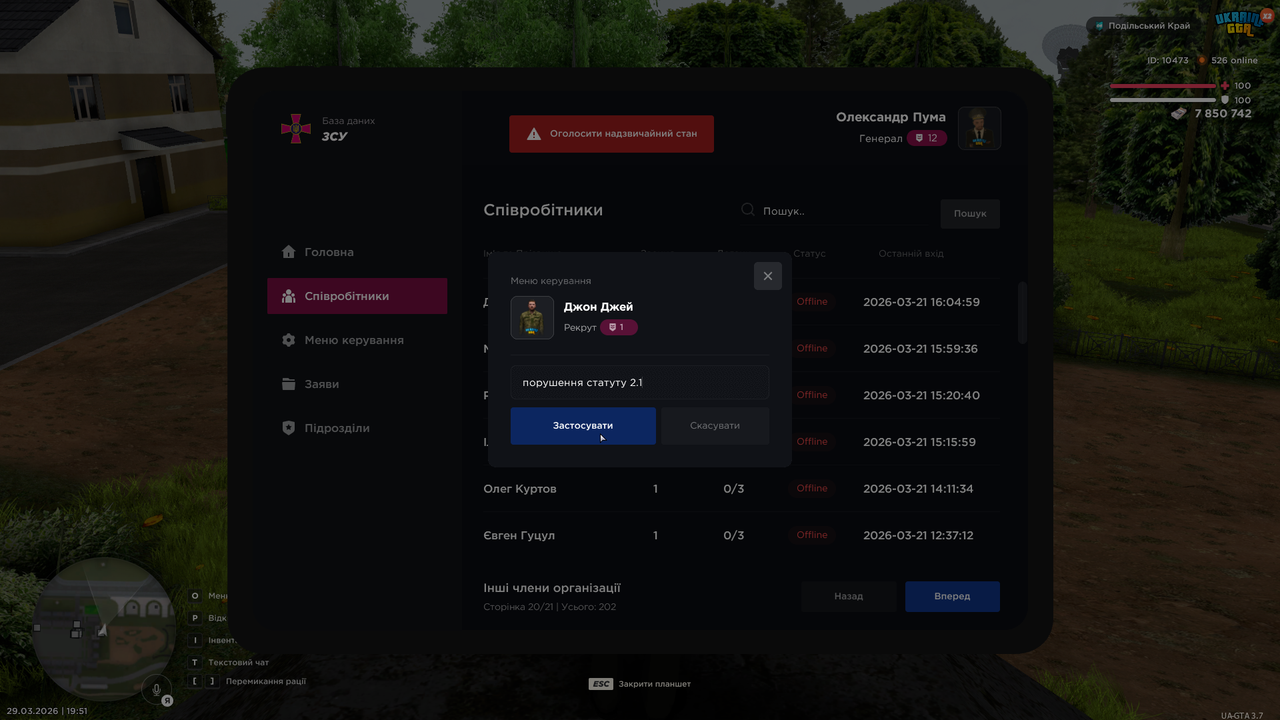Click the rank badge next to Рекрут
This screenshot has width=1280, height=720.
618,327
